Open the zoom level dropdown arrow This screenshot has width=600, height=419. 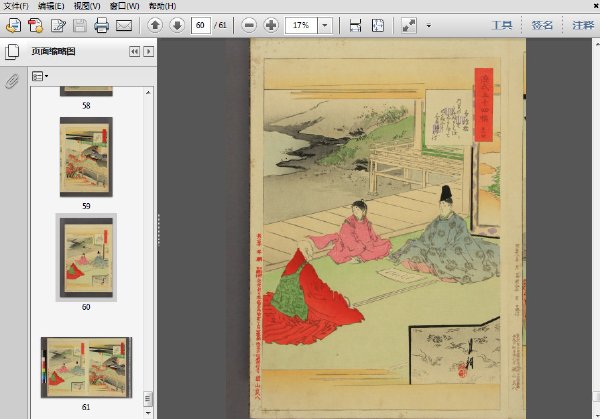coord(325,25)
